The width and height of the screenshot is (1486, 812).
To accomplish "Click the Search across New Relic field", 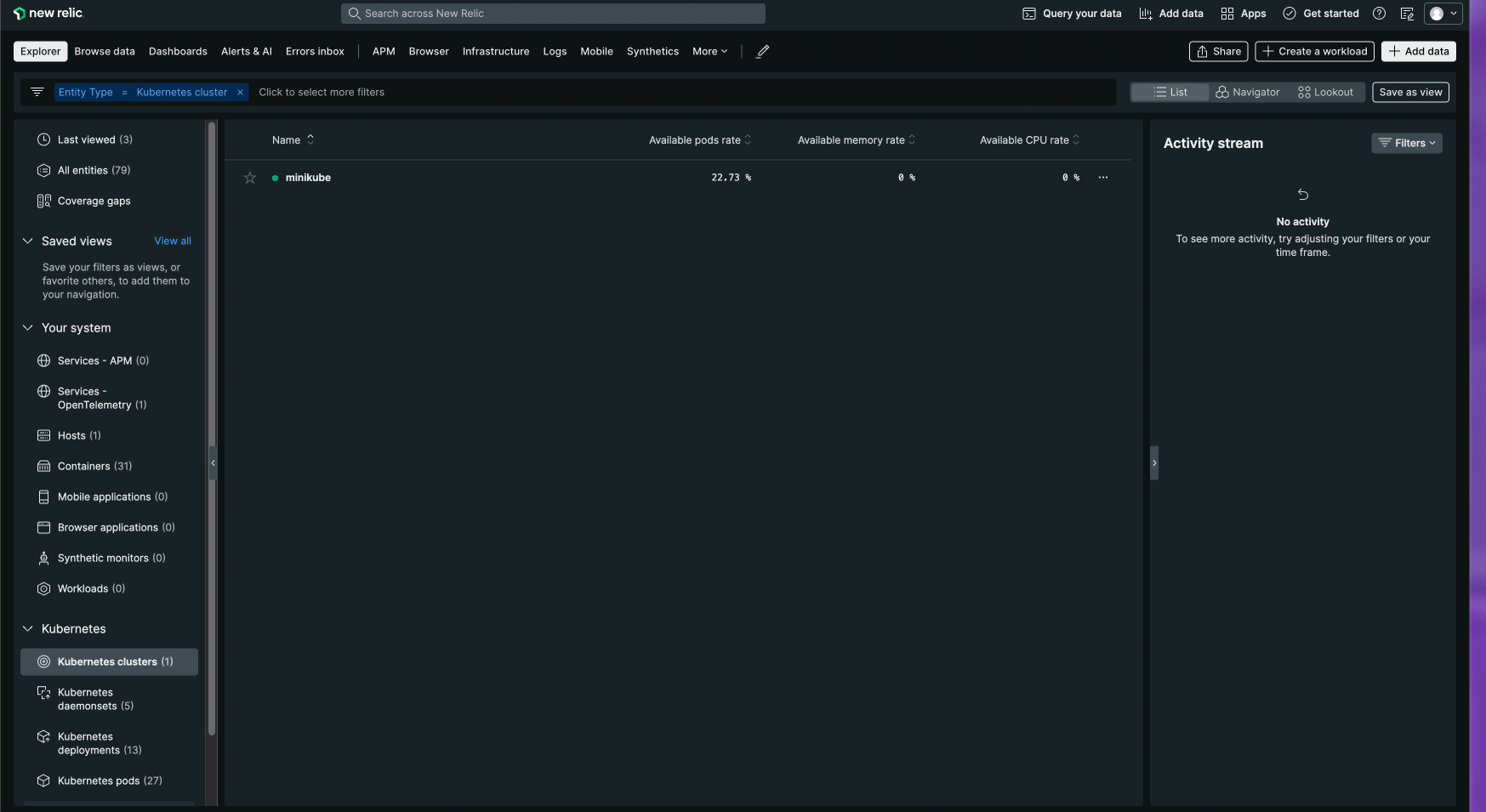I will click(x=553, y=14).
